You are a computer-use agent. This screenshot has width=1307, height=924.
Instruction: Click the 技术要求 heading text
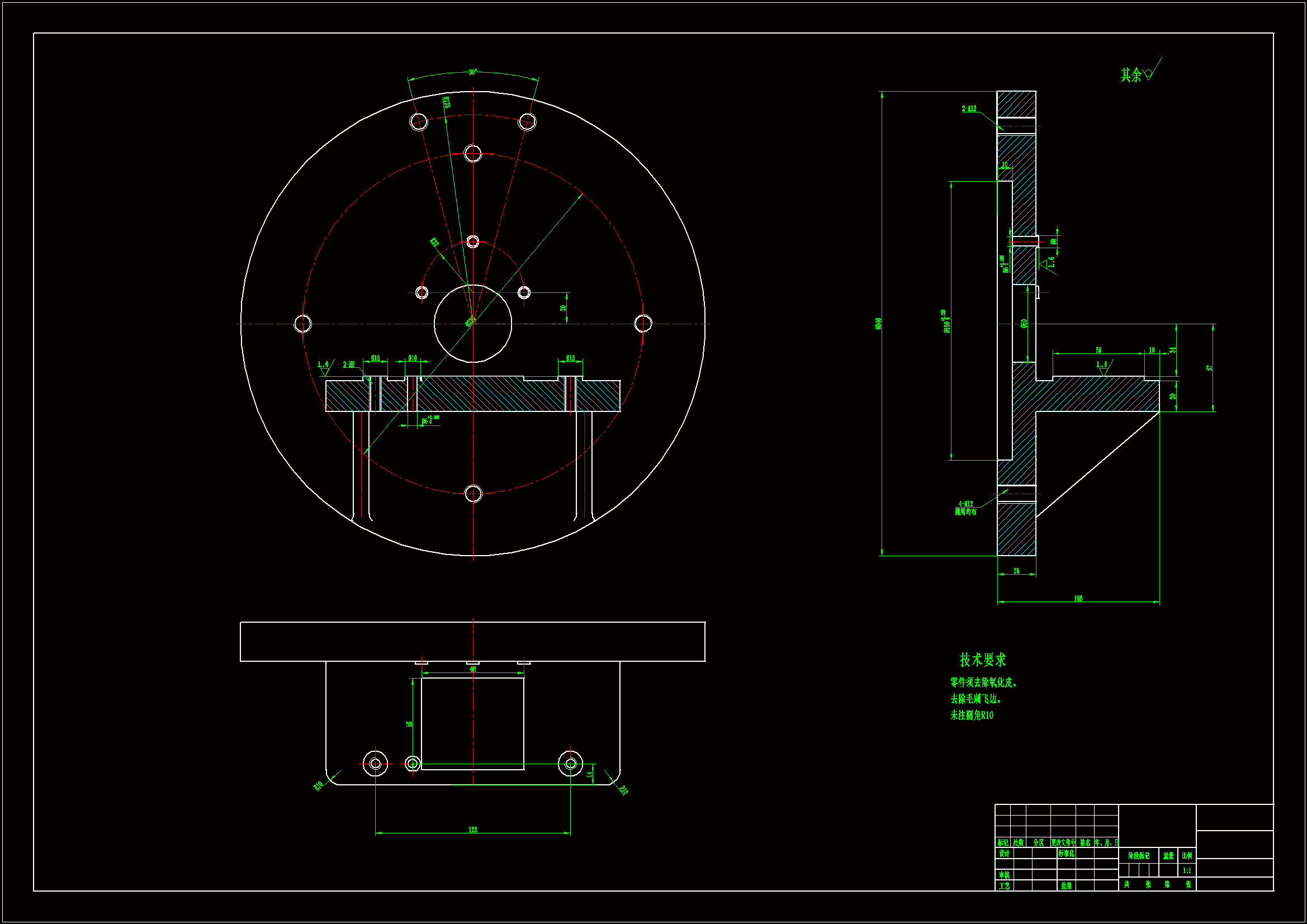pos(983,660)
